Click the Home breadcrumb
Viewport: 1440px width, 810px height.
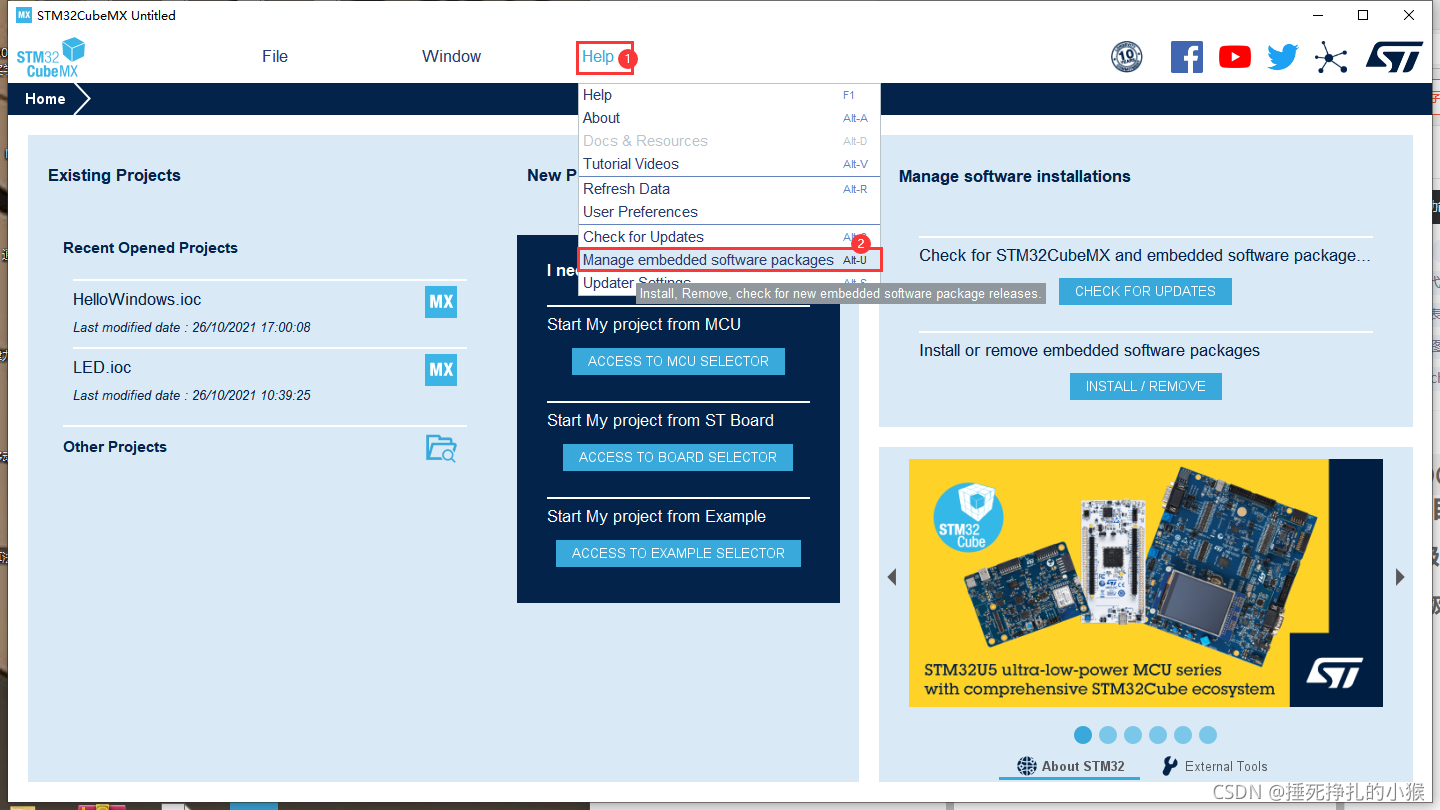(45, 99)
